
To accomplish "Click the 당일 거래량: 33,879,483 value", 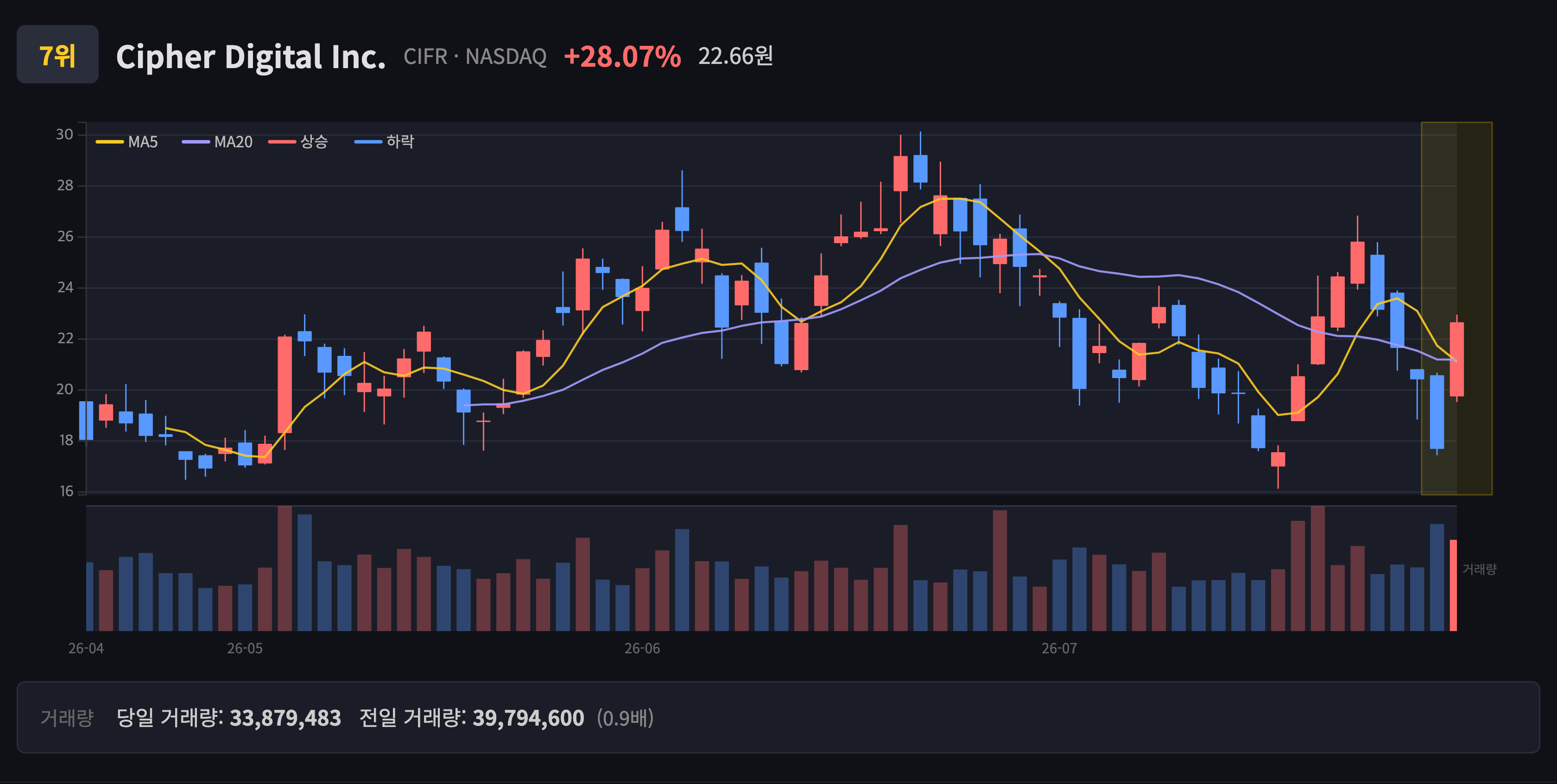I will pos(228,717).
